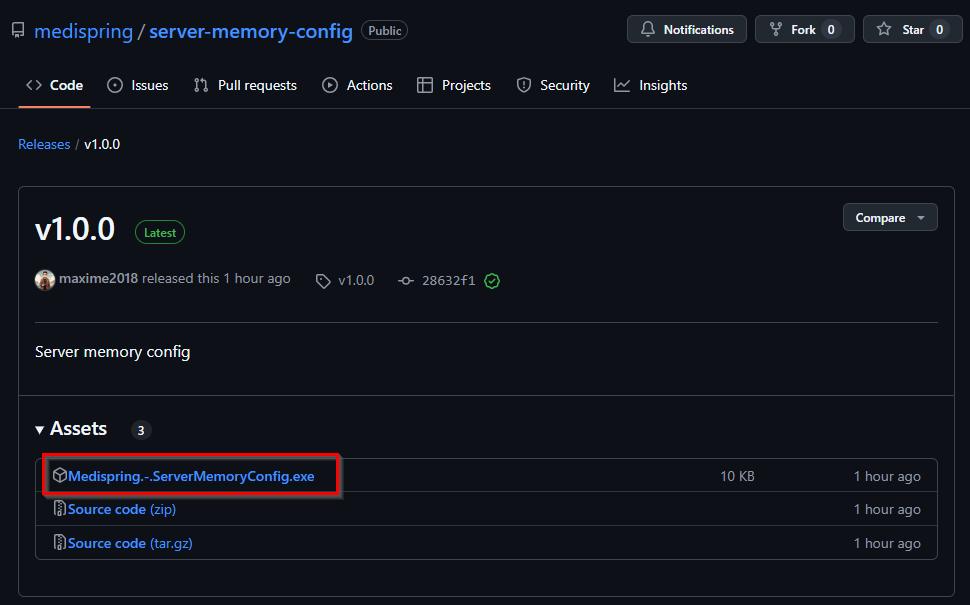Click the green Latest badge
This screenshot has height=605, width=970.
pos(160,233)
